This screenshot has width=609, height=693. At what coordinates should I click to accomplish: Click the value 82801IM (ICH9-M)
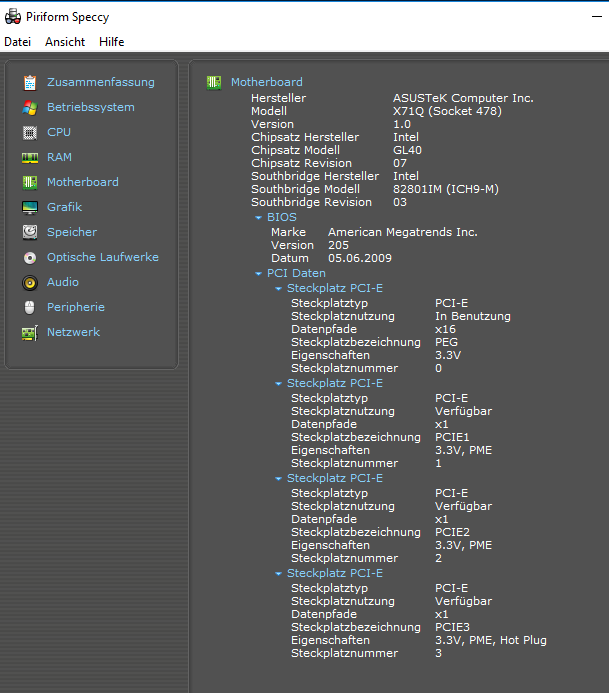point(445,189)
